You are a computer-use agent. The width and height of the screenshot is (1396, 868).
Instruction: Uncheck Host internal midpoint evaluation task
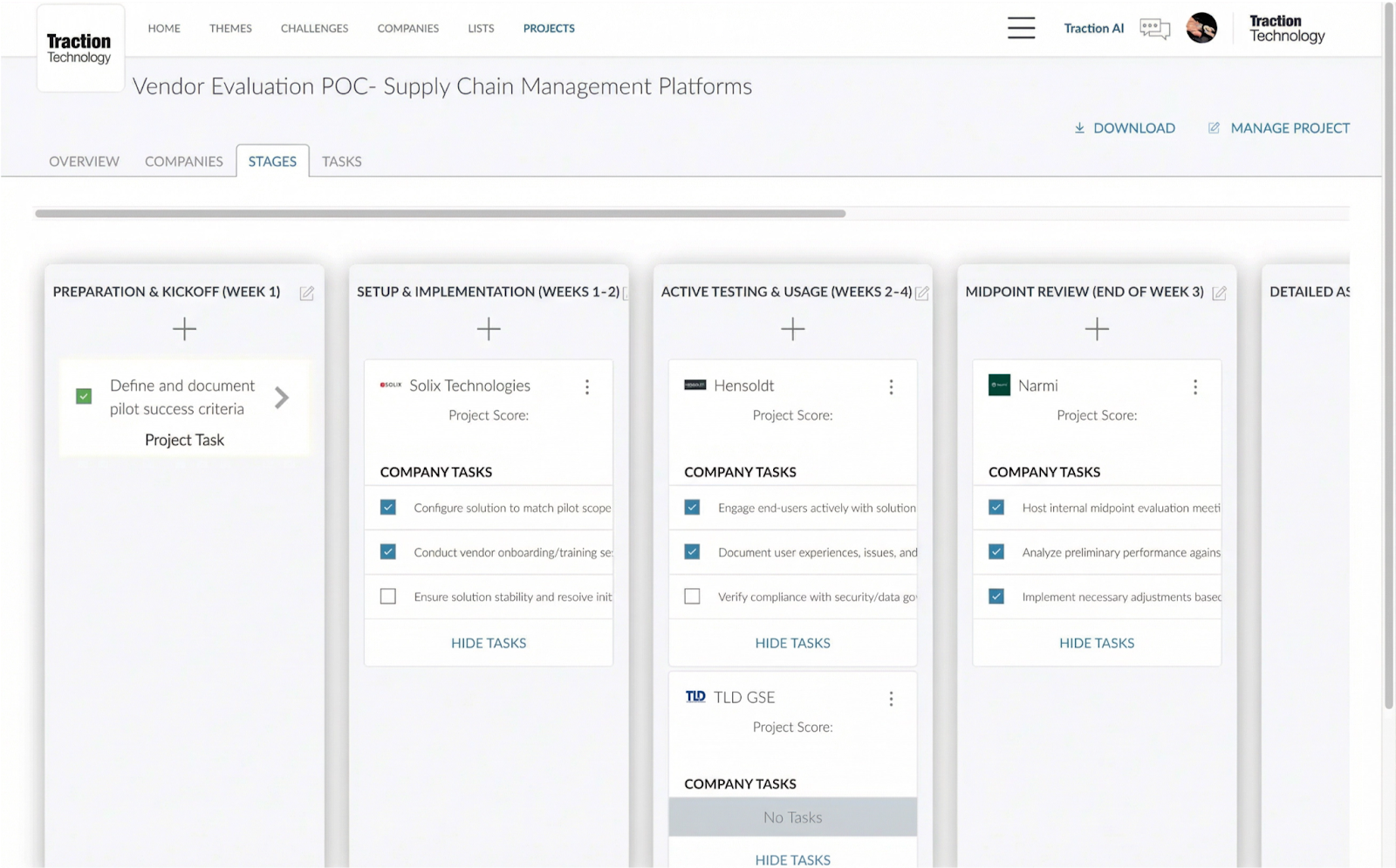click(x=996, y=507)
